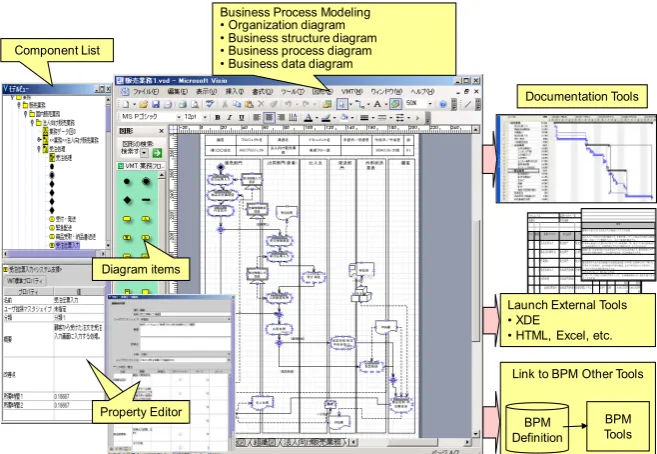Click the drawing canvas vertical scrollbar
Viewport: 657px width, 454px height.
tap(475, 282)
